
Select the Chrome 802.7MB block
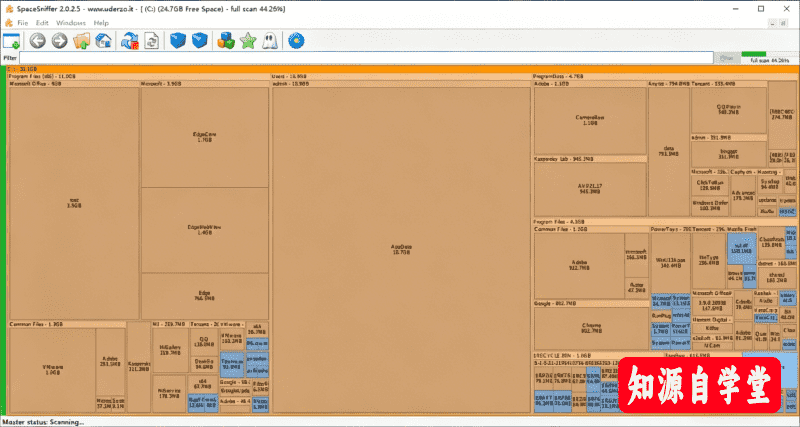click(x=591, y=328)
